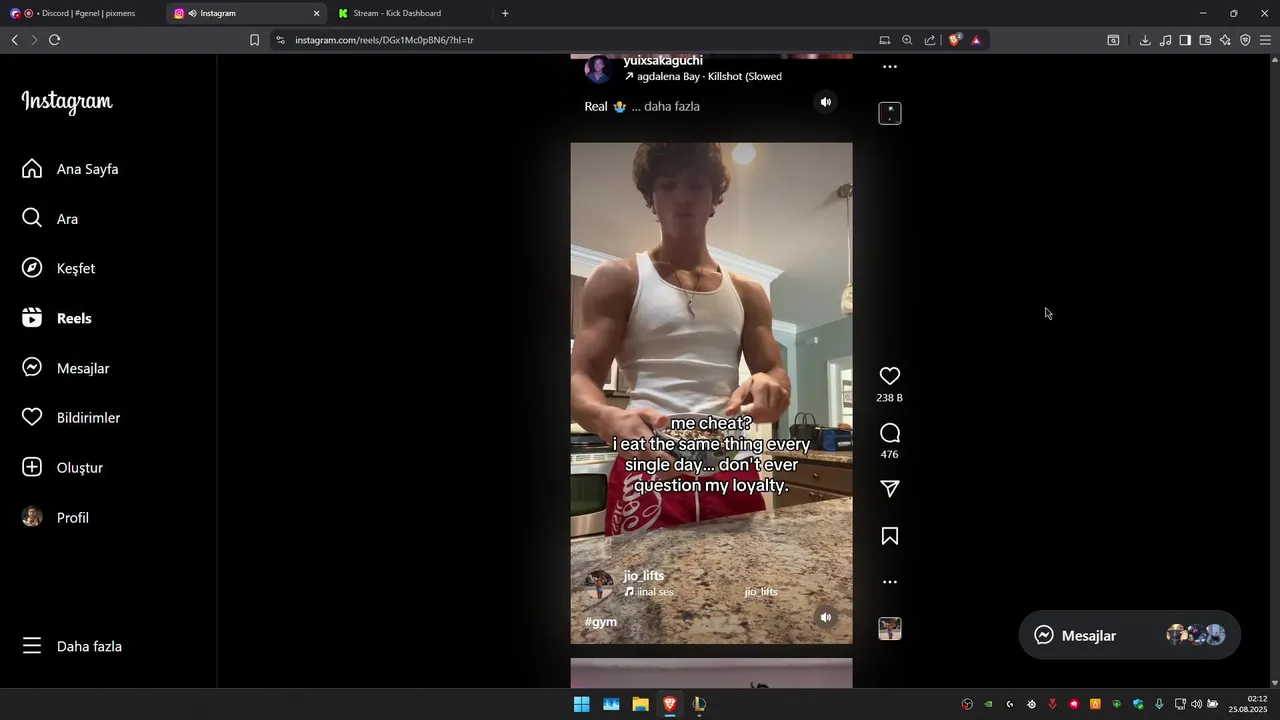The image size is (1280, 720).
Task: Open League of Legends taskbar icon
Action: pyautogui.click(x=699, y=704)
